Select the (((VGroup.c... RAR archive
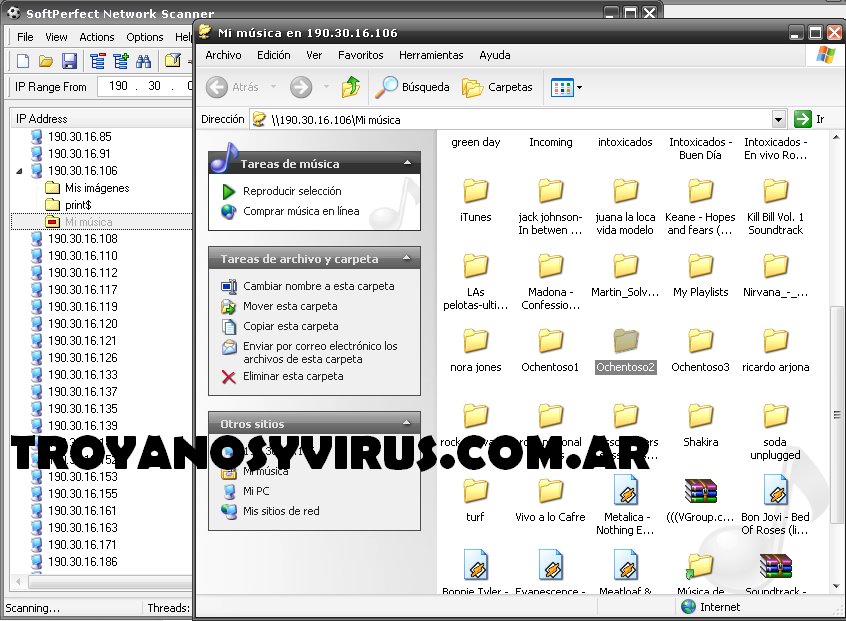Viewport: 846px width, 621px height. coord(700,491)
